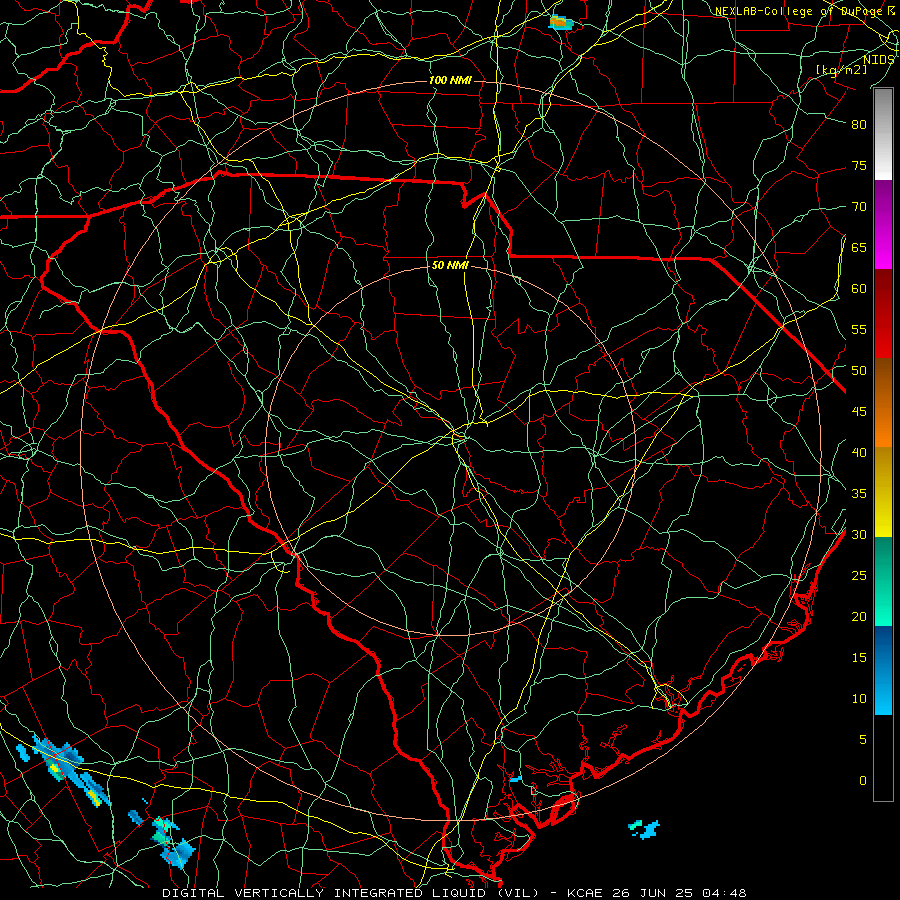Select the magenta-purple segment of the color bar
The width and height of the screenshot is (900, 900).
click(883, 224)
